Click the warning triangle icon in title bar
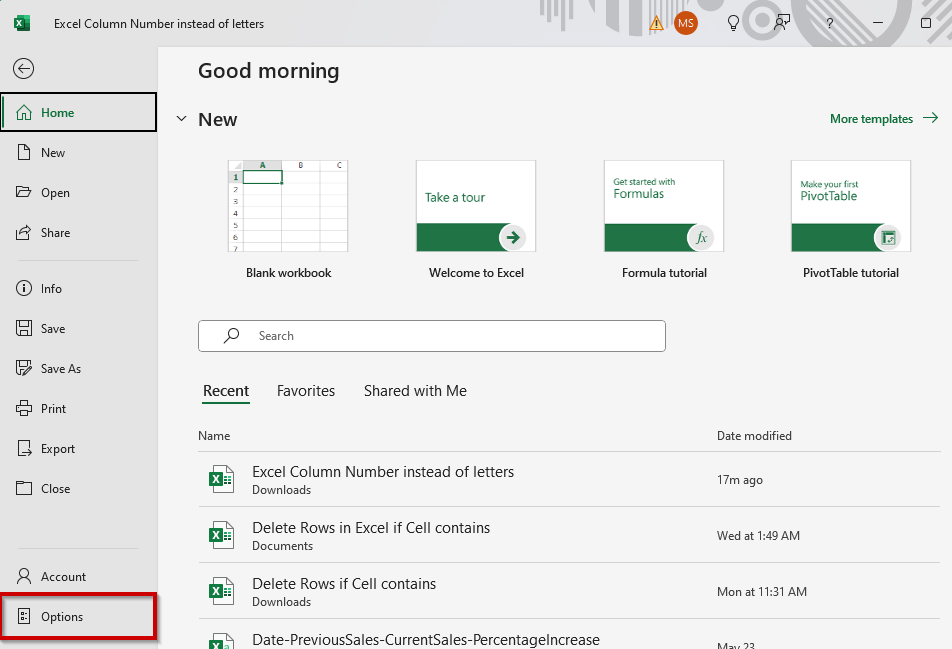 tap(656, 23)
